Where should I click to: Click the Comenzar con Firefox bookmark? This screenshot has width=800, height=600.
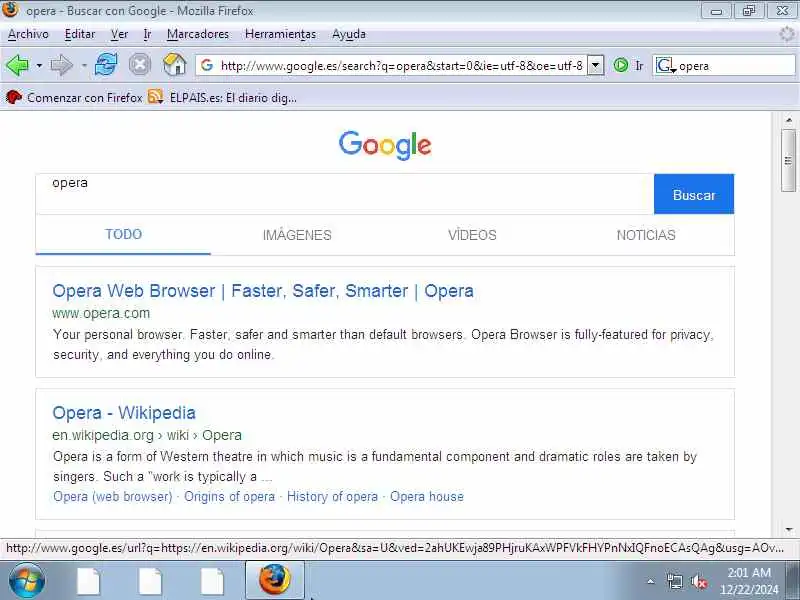[x=74, y=97]
